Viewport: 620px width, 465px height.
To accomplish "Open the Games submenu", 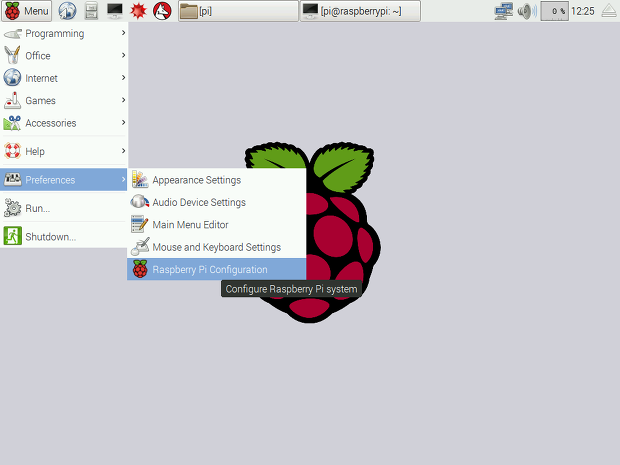I will coord(64,100).
